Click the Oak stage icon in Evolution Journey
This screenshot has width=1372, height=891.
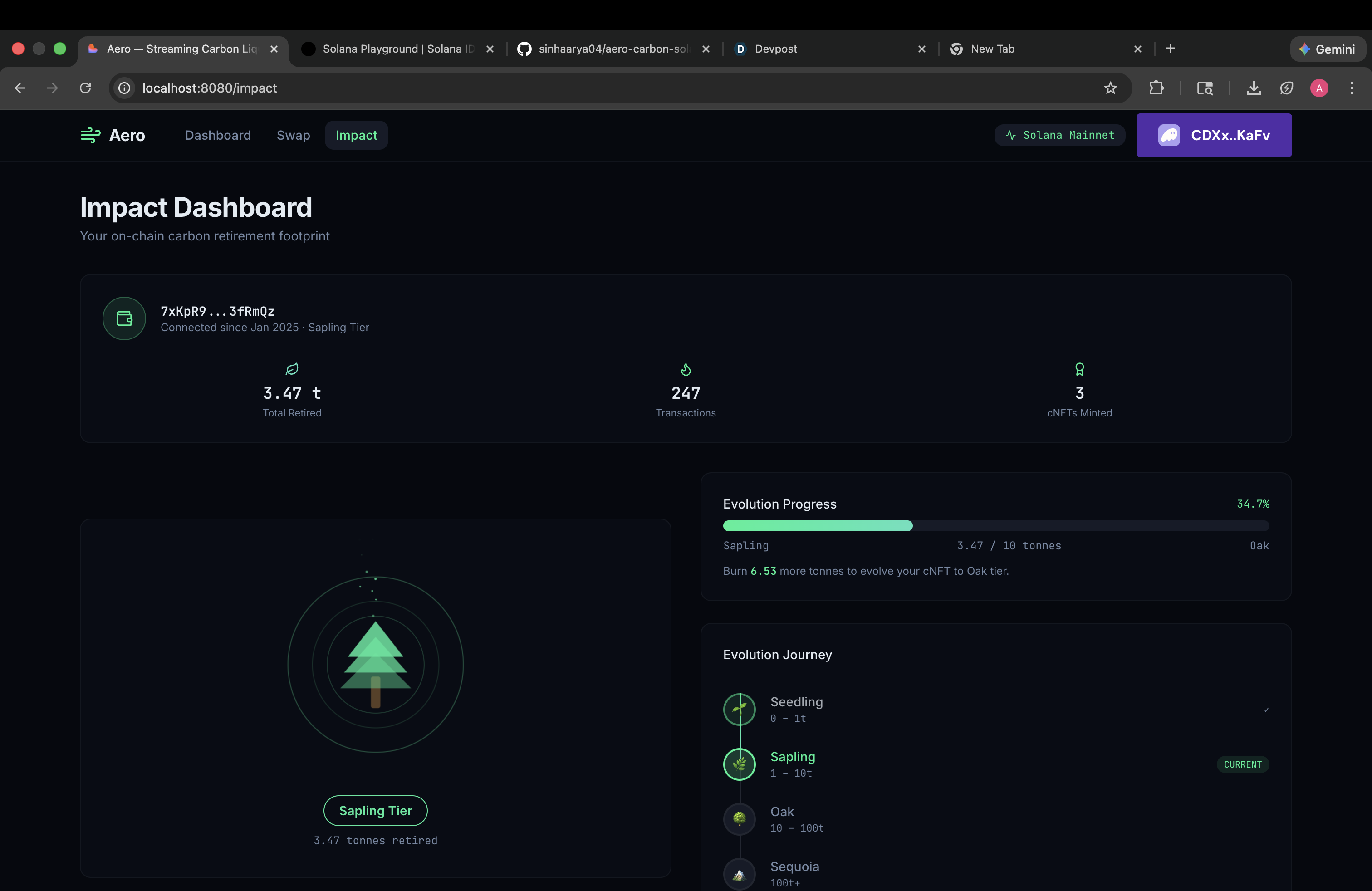click(x=739, y=818)
